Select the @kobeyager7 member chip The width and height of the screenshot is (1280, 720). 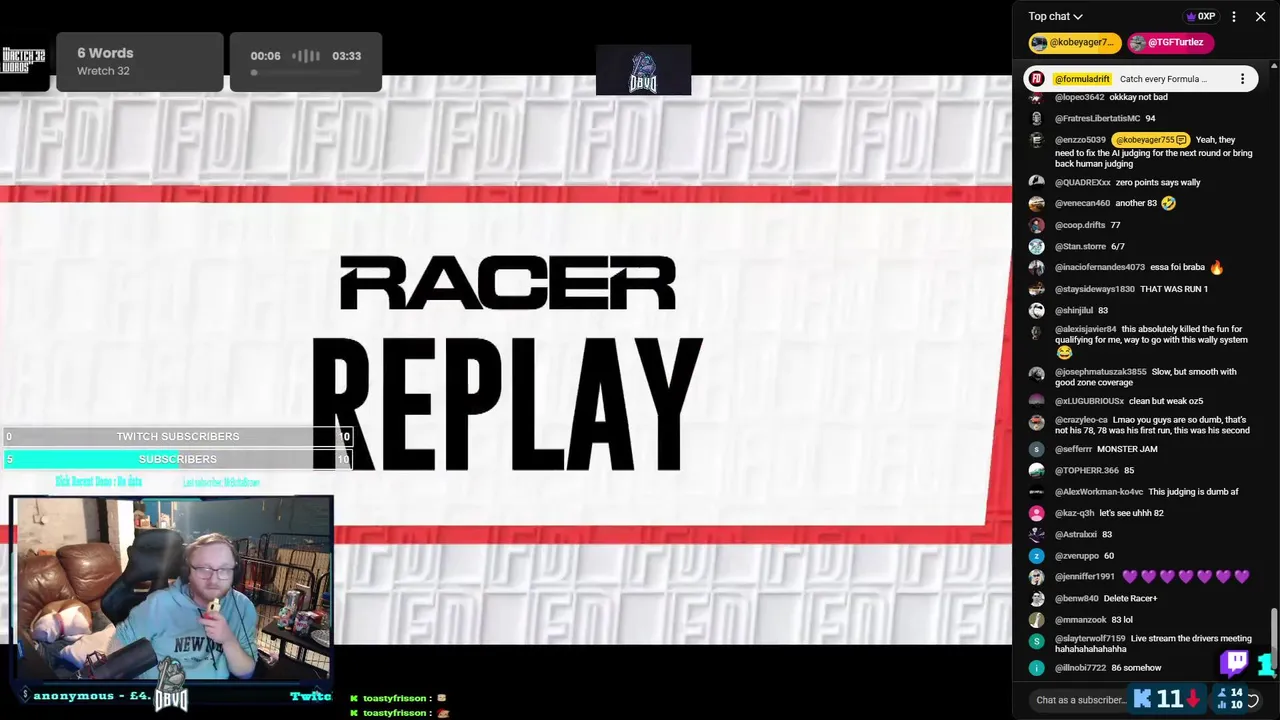(1074, 43)
